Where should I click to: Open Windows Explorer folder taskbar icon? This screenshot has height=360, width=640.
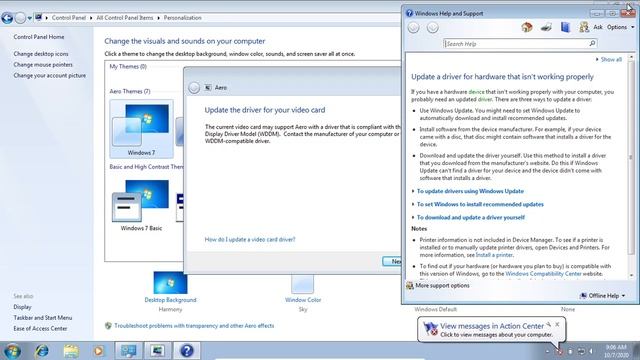click(x=71, y=351)
